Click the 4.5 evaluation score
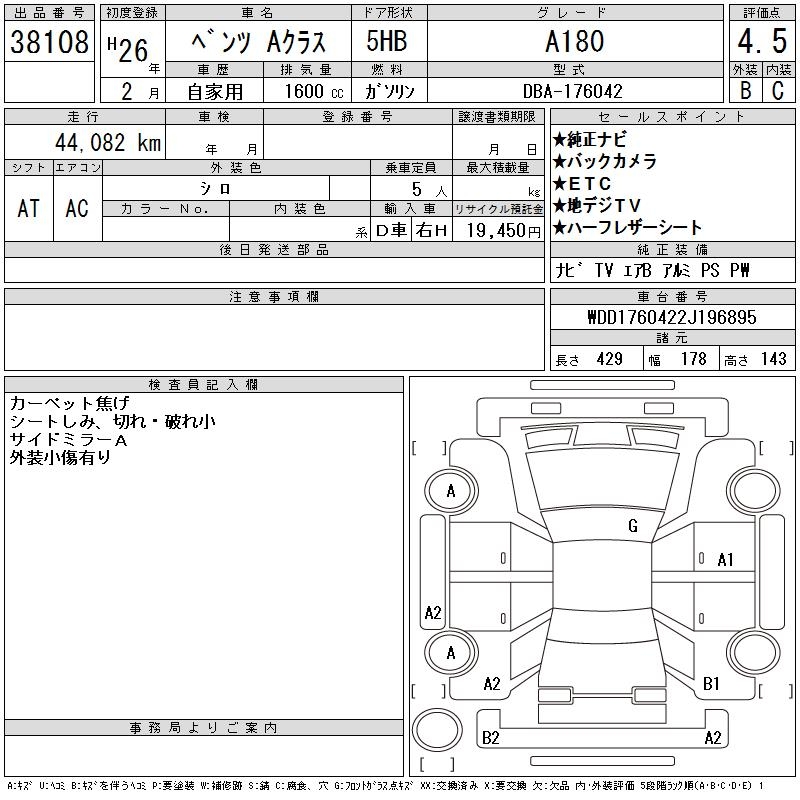 pos(762,41)
